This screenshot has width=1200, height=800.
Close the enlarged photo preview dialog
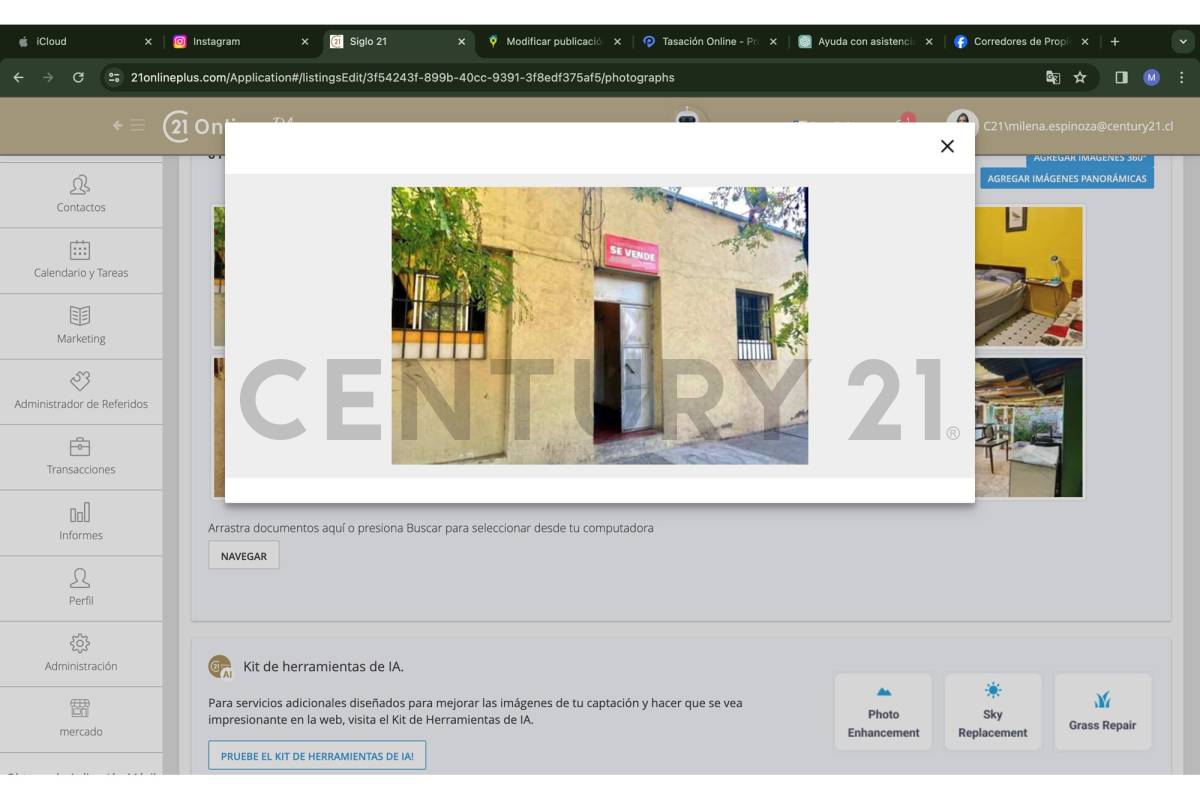coord(947,146)
